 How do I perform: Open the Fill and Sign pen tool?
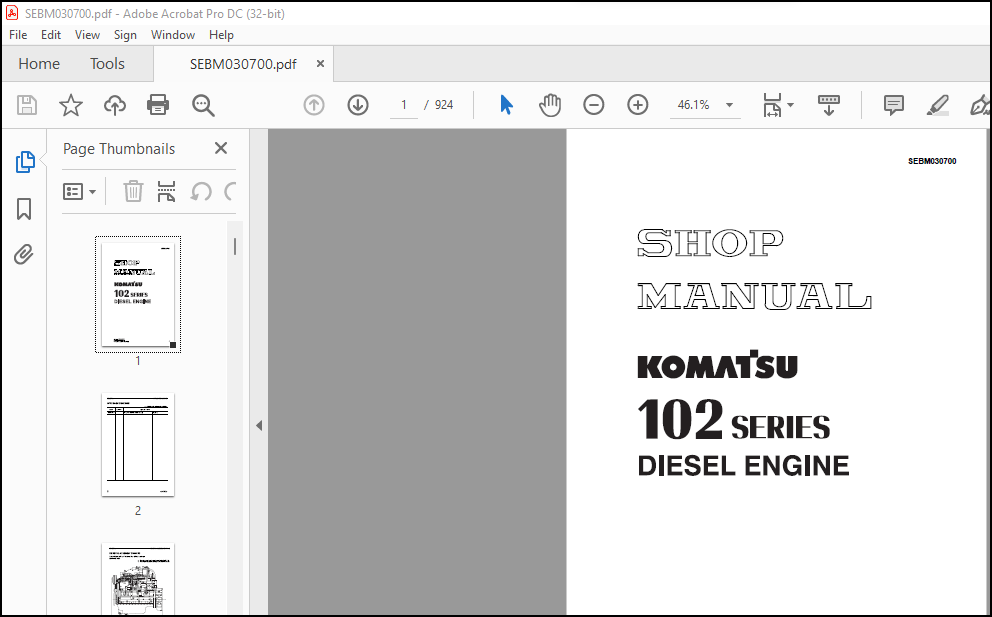[x=980, y=105]
